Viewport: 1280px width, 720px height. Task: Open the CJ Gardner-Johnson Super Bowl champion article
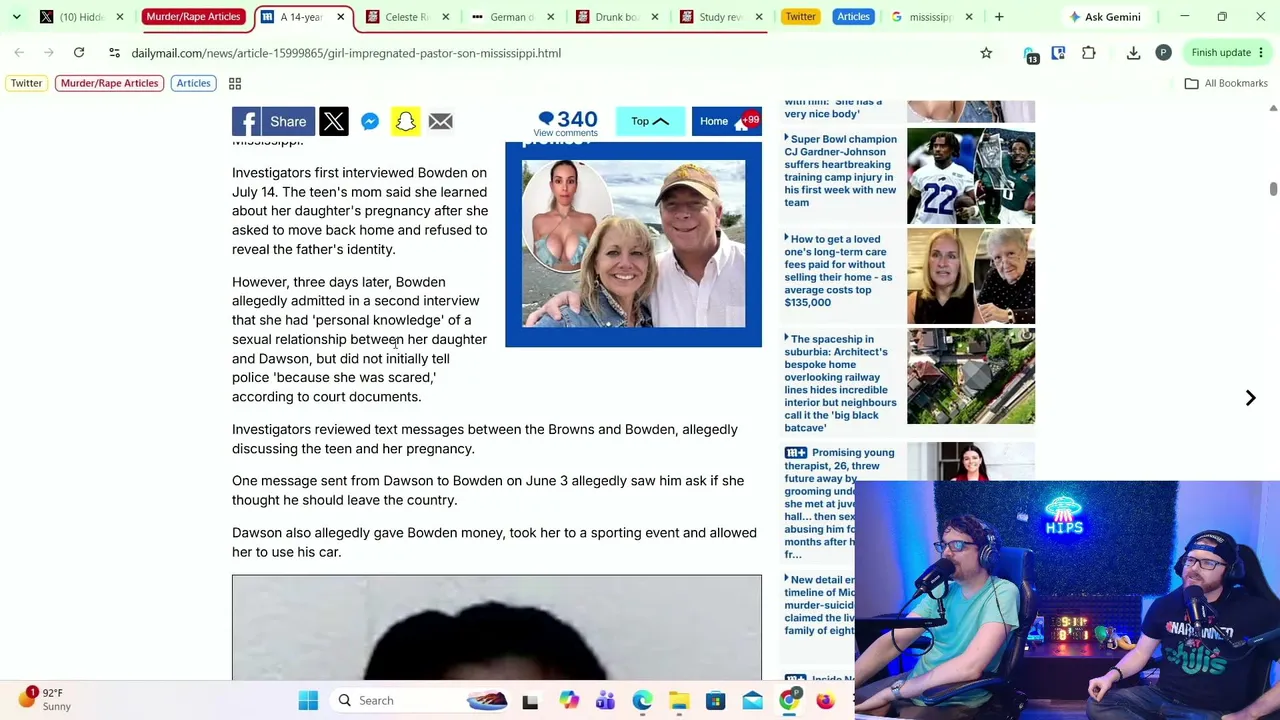[x=840, y=171]
